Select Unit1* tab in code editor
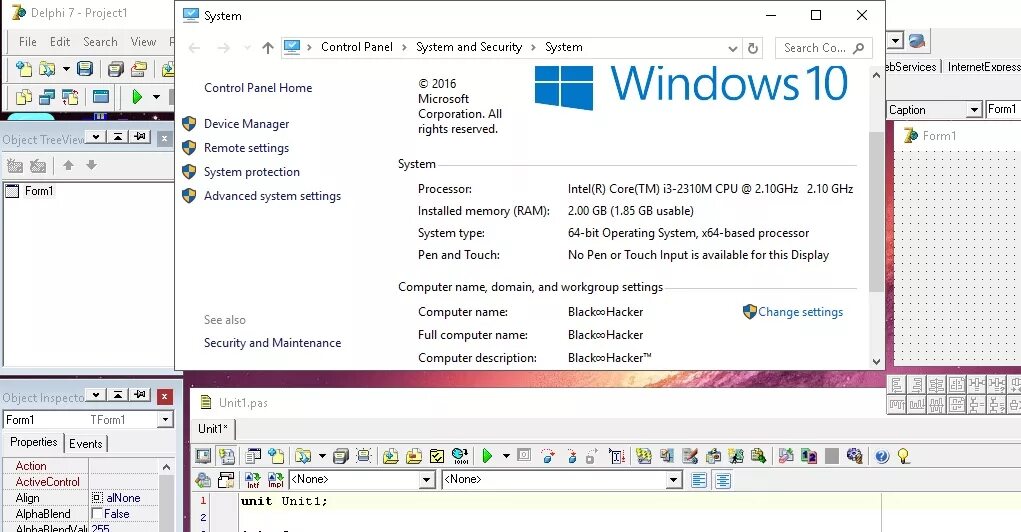Viewport: 1021px width, 532px height. click(x=214, y=428)
